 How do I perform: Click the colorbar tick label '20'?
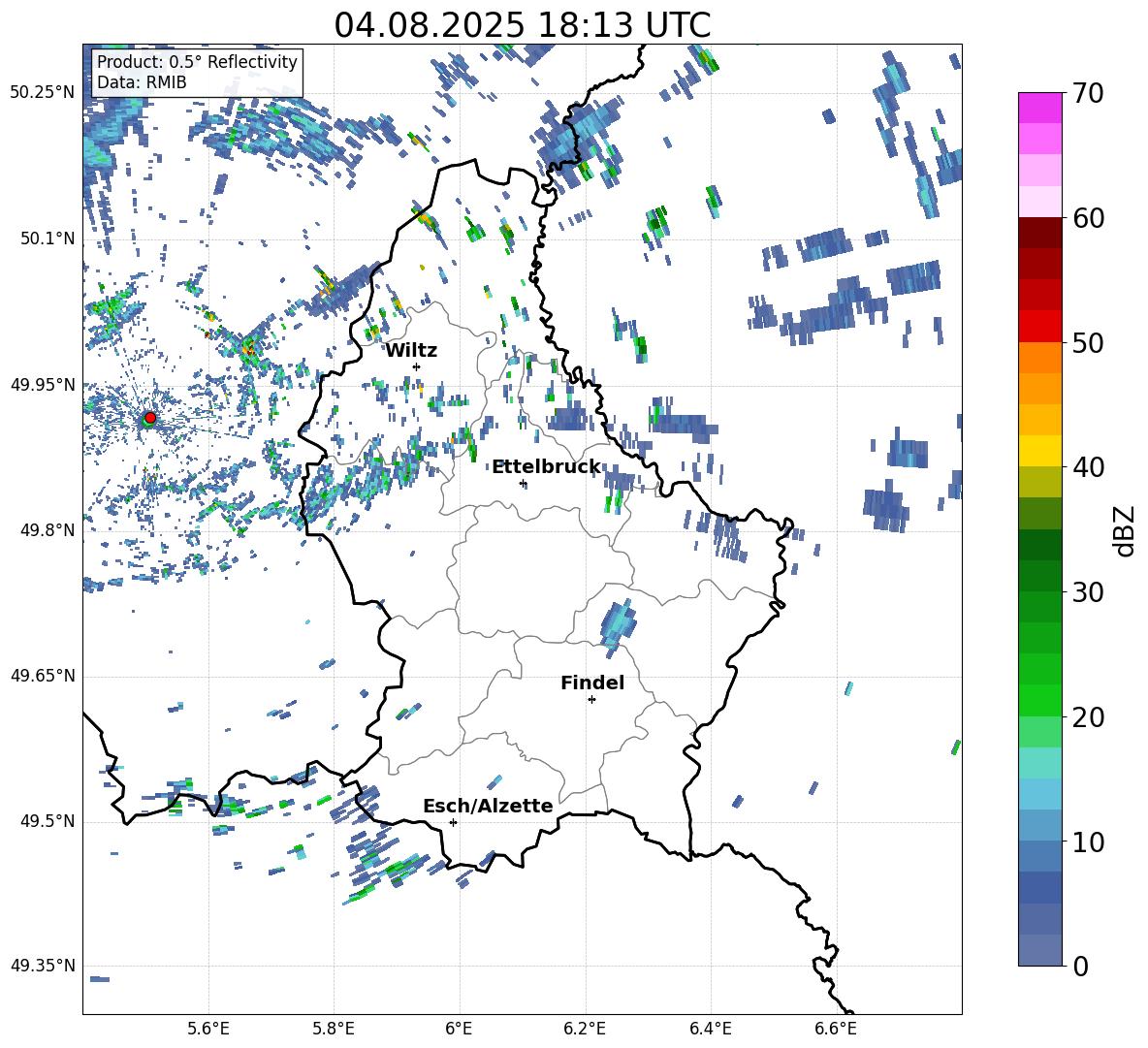point(1088,717)
